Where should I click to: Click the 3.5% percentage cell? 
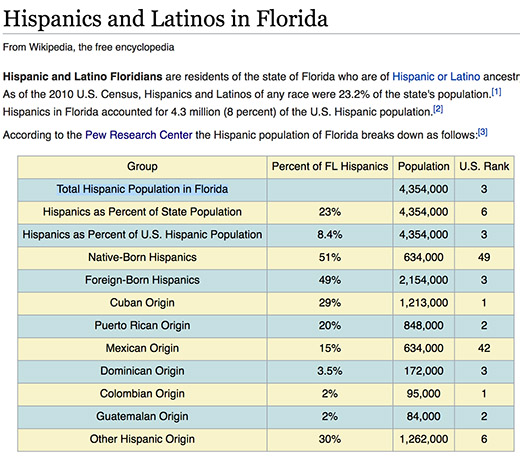330,371
